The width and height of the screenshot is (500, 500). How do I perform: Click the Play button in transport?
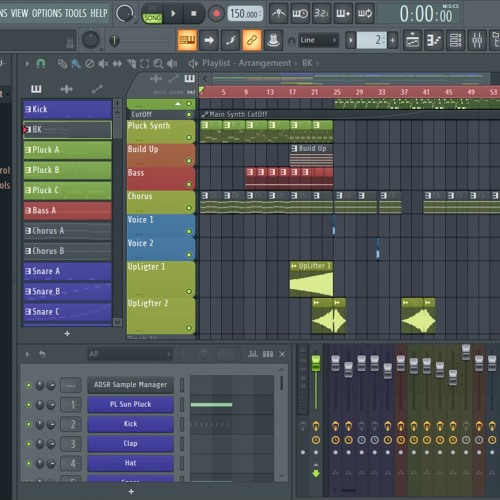pos(173,14)
